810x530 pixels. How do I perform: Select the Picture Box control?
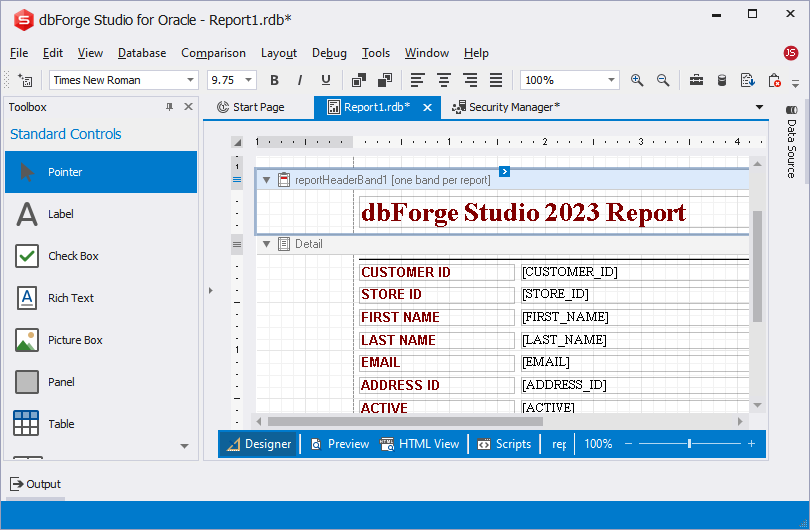[x=75, y=340]
